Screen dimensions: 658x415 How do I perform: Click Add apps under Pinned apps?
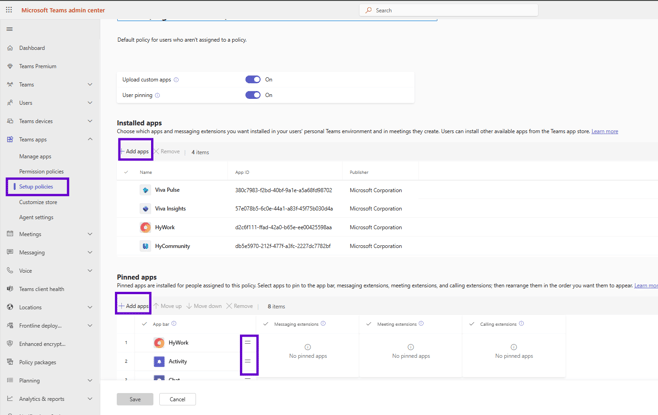coord(134,306)
